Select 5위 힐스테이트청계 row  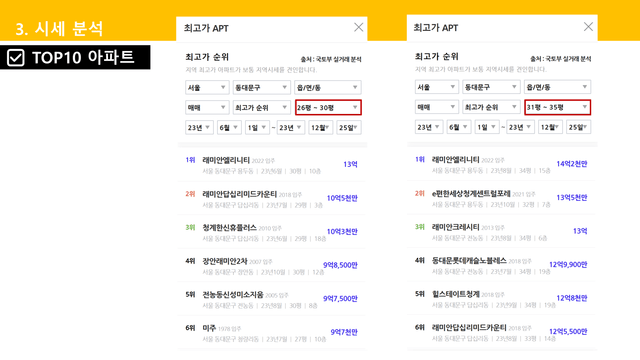point(502,298)
